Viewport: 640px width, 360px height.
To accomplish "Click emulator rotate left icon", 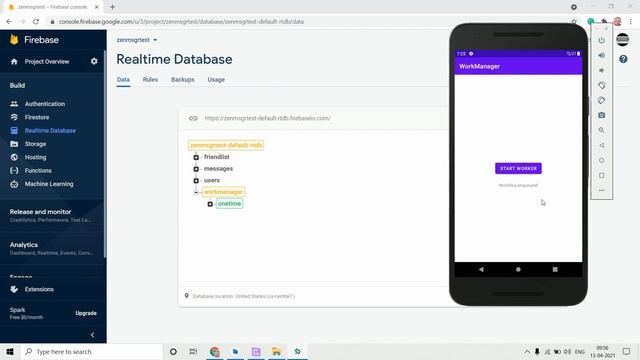I will coord(602,85).
